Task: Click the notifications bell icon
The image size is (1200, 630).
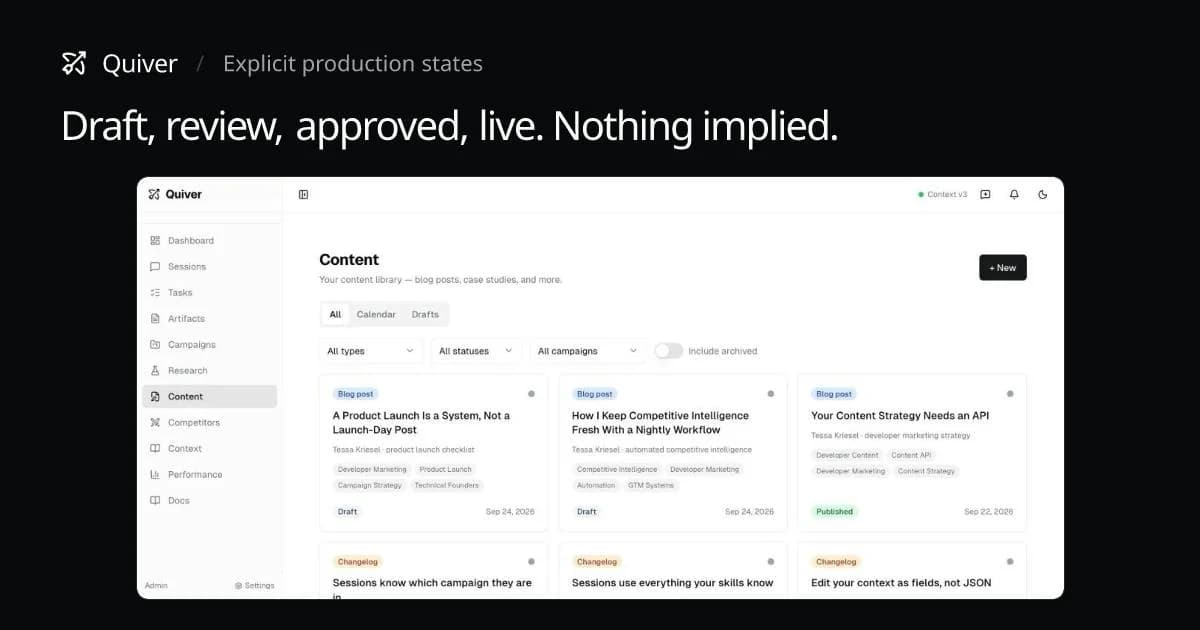Action: (1014, 195)
